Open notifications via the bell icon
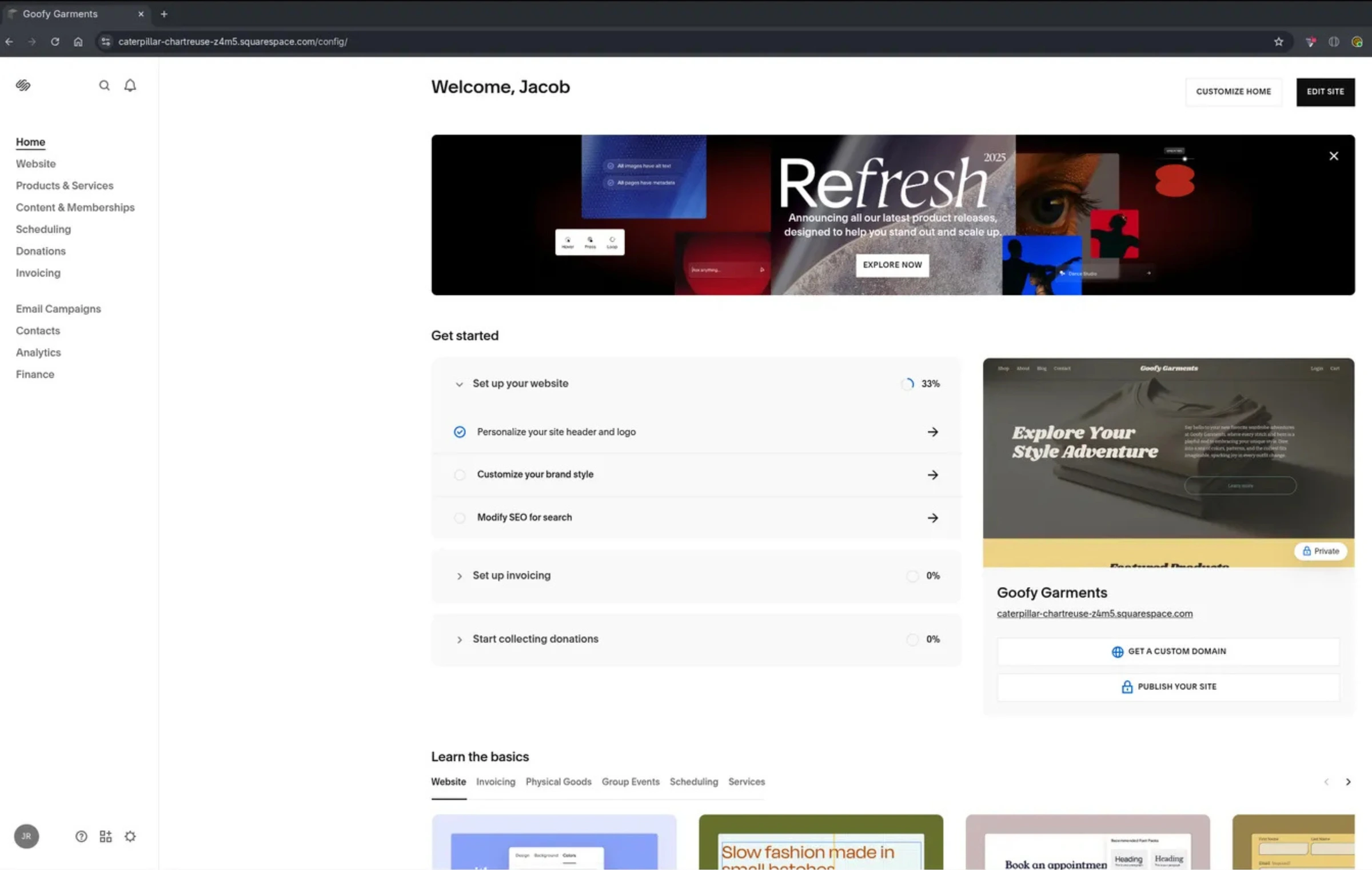This screenshot has height=870, width=1372. coord(130,85)
